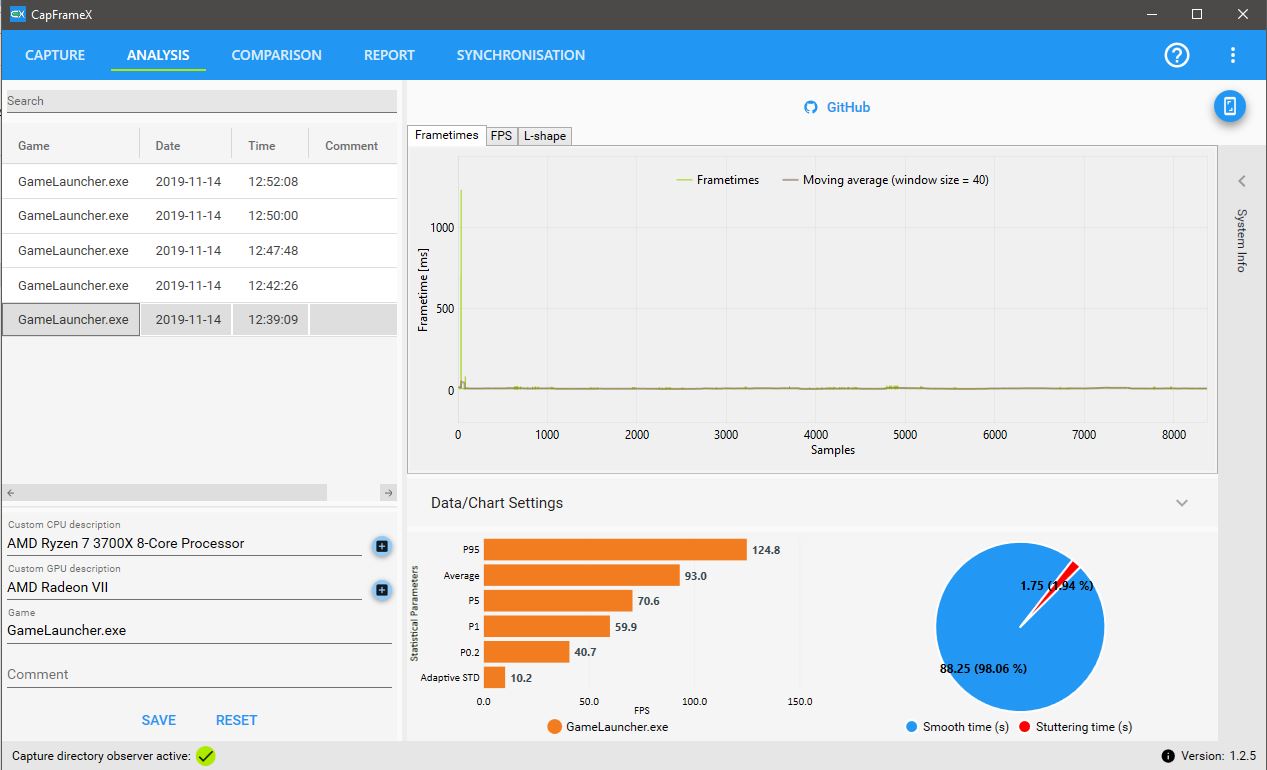Toggle the Frametimes legend entry
Screen dimensions: 1267x770
click(x=717, y=180)
